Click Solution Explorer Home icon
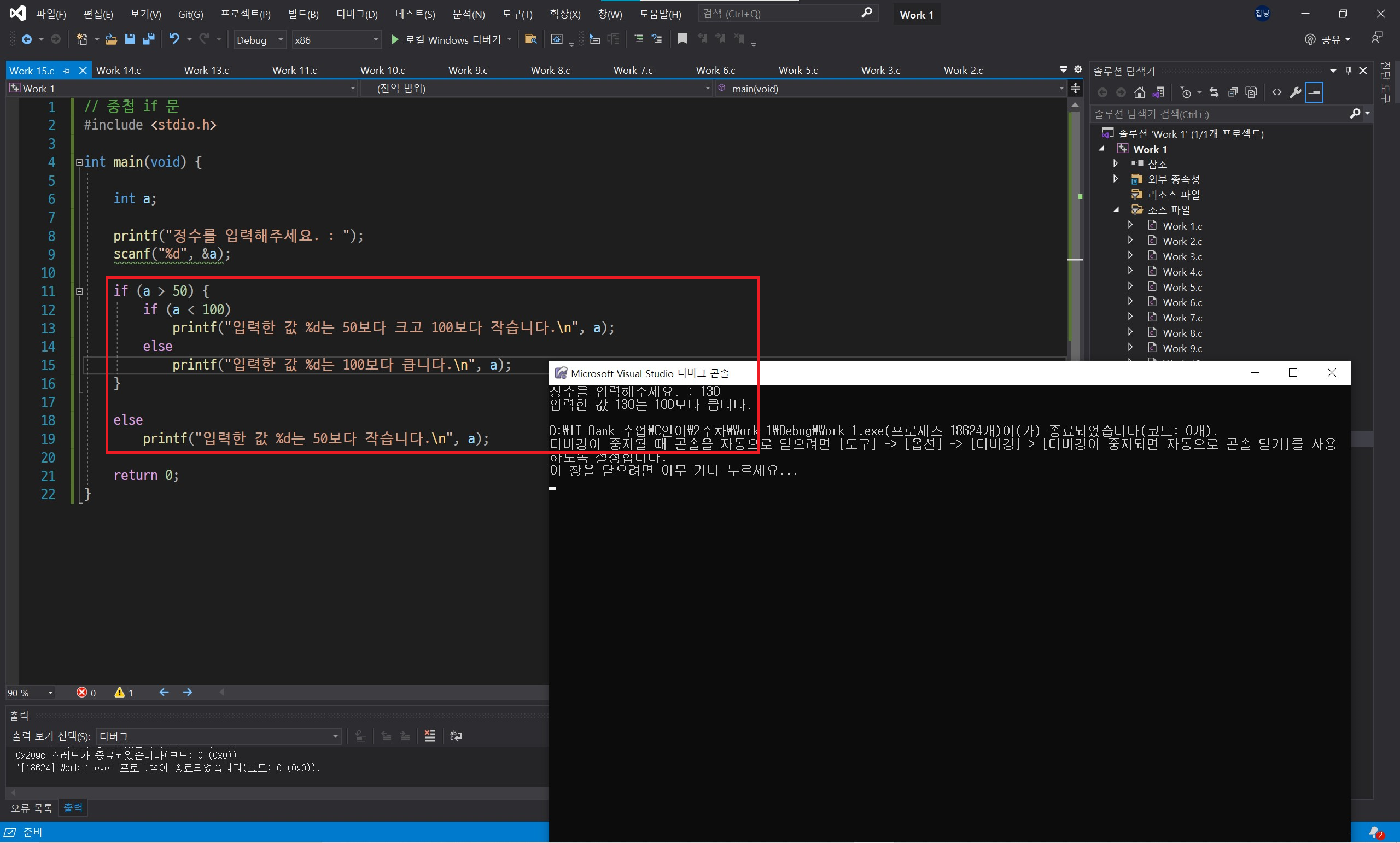 click(x=1139, y=92)
